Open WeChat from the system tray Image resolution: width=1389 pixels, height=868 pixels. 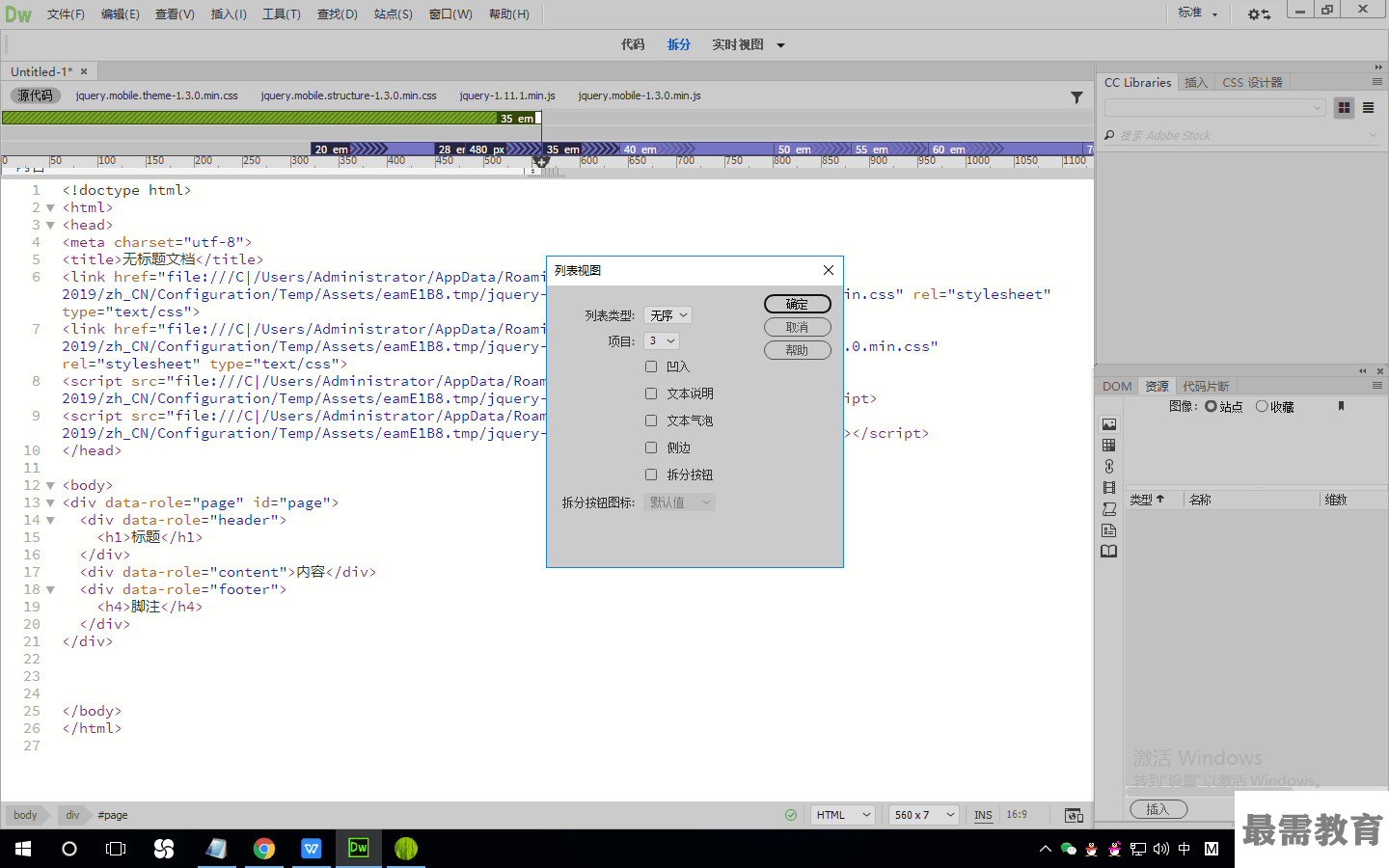pyautogui.click(x=1068, y=849)
